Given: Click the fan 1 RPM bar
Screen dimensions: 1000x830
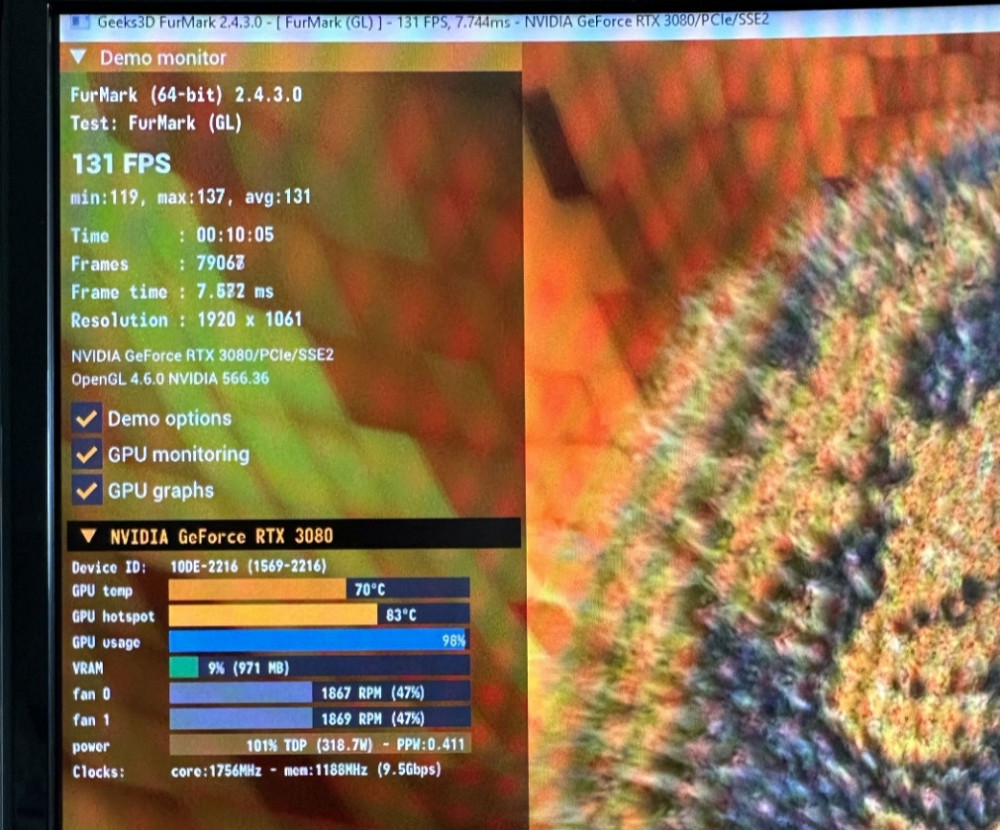Looking at the screenshot, I should (318, 718).
